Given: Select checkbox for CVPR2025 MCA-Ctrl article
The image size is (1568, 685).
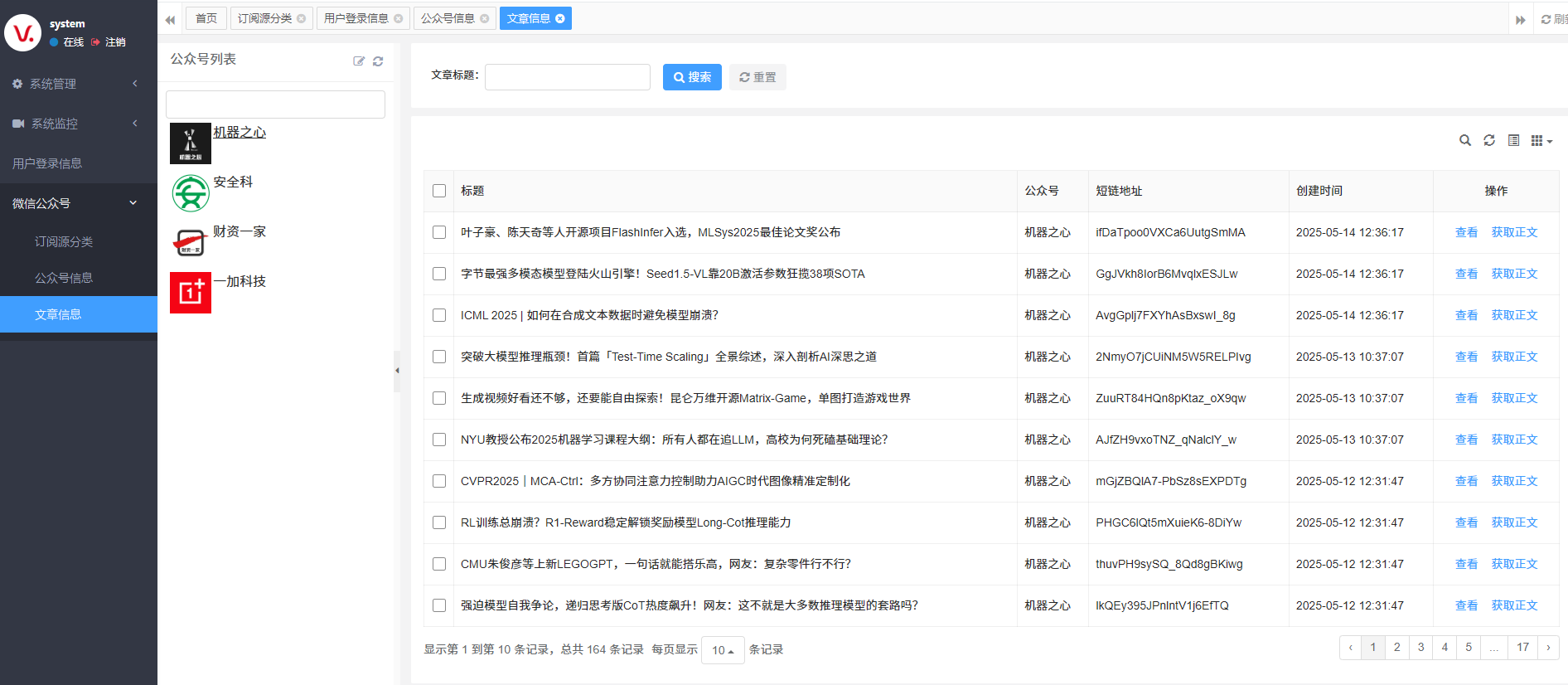Looking at the screenshot, I should click(x=439, y=481).
